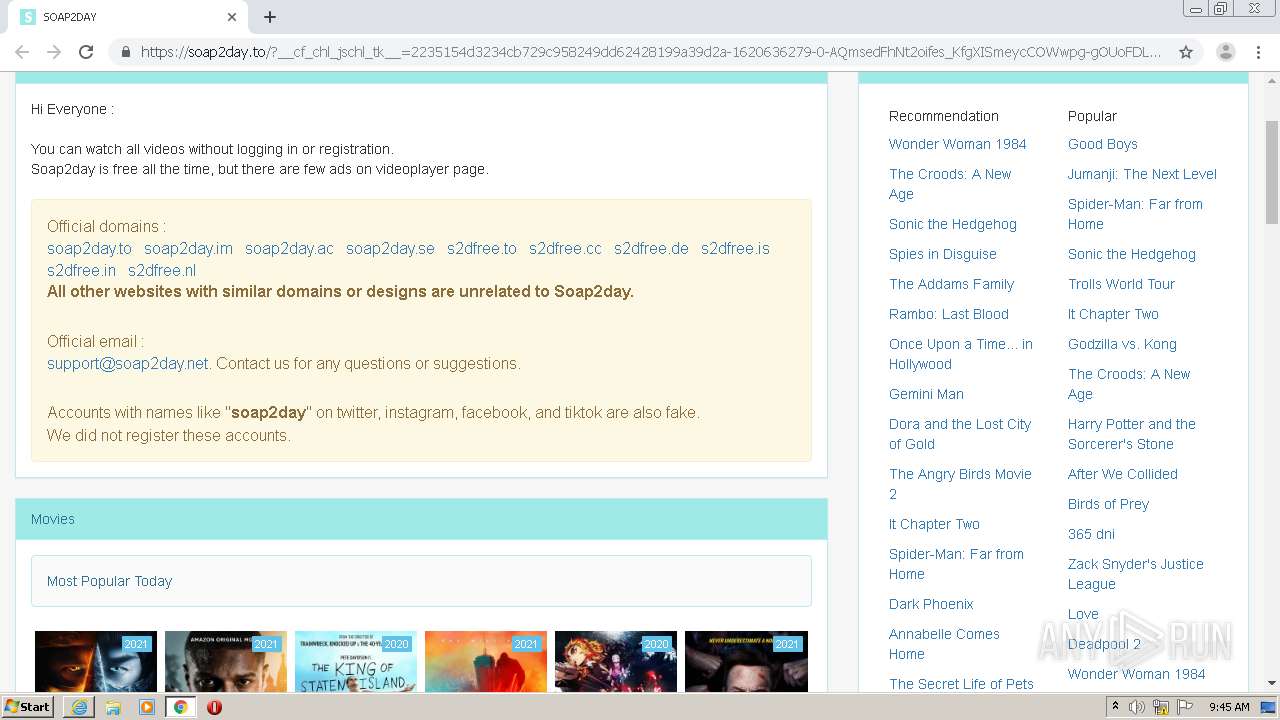Open the soap2day.im domain link
The image size is (1280, 720).
click(x=188, y=248)
